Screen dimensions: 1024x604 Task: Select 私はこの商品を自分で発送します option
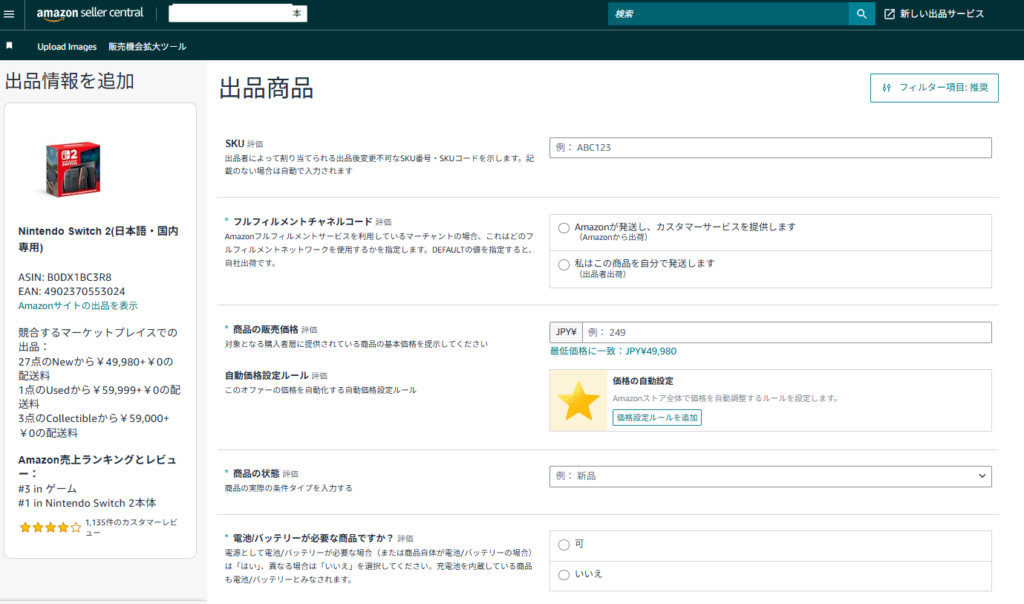tap(564, 264)
